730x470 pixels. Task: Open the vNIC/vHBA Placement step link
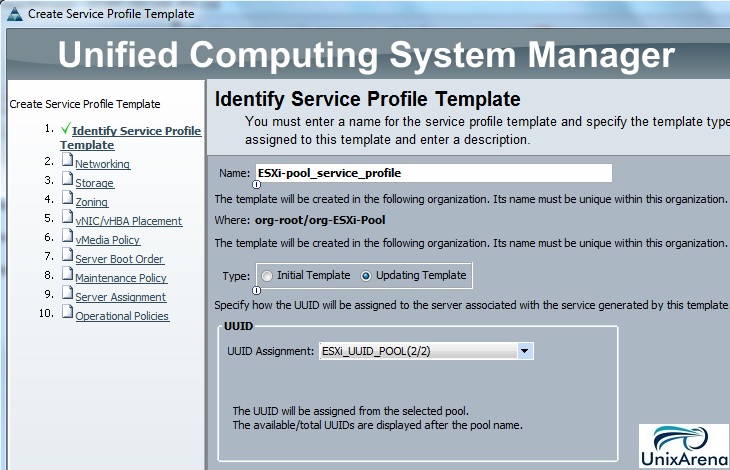point(128,221)
